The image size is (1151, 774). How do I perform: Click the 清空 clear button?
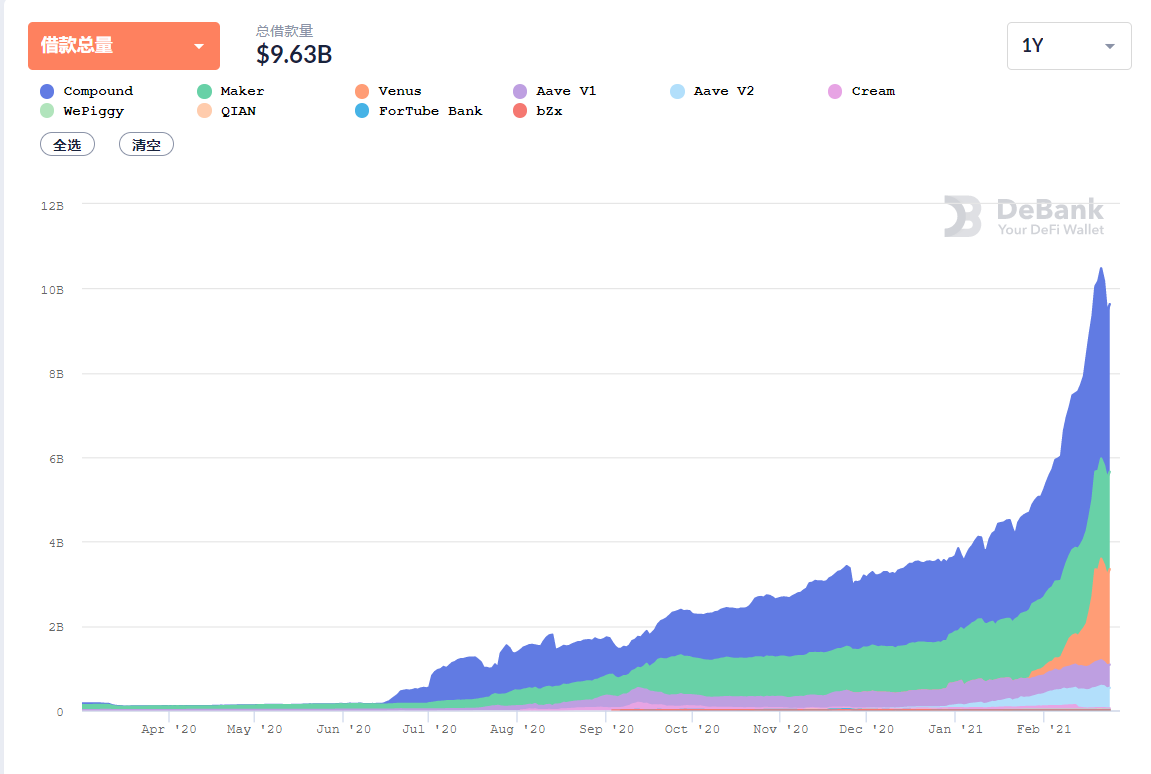tap(146, 145)
